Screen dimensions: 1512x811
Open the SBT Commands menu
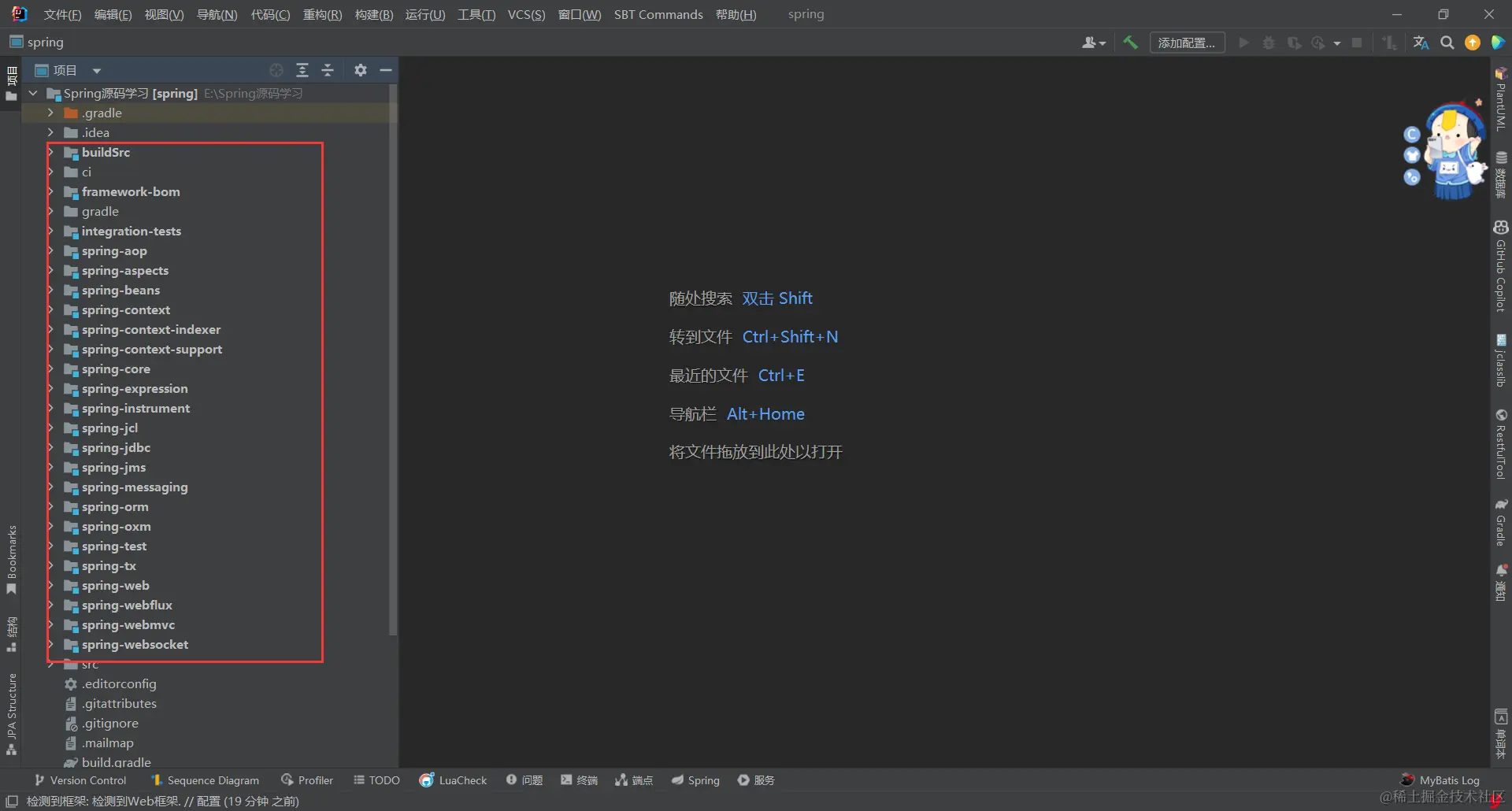pyautogui.click(x=658, y=14)
